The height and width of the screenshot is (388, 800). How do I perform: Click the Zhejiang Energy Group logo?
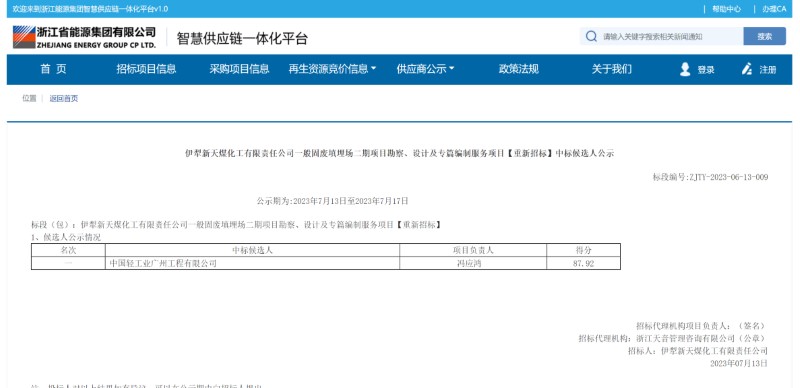click(x=85, y=37)
